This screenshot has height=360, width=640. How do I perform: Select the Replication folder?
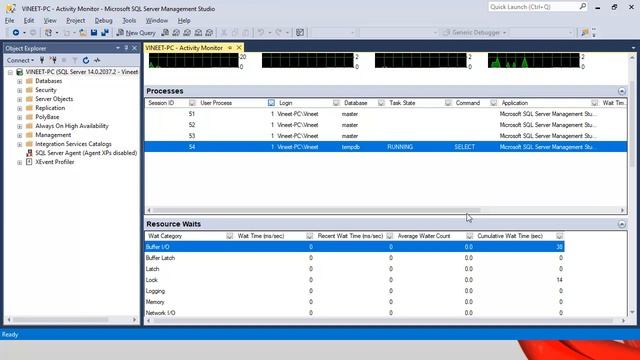pos(50,108)
